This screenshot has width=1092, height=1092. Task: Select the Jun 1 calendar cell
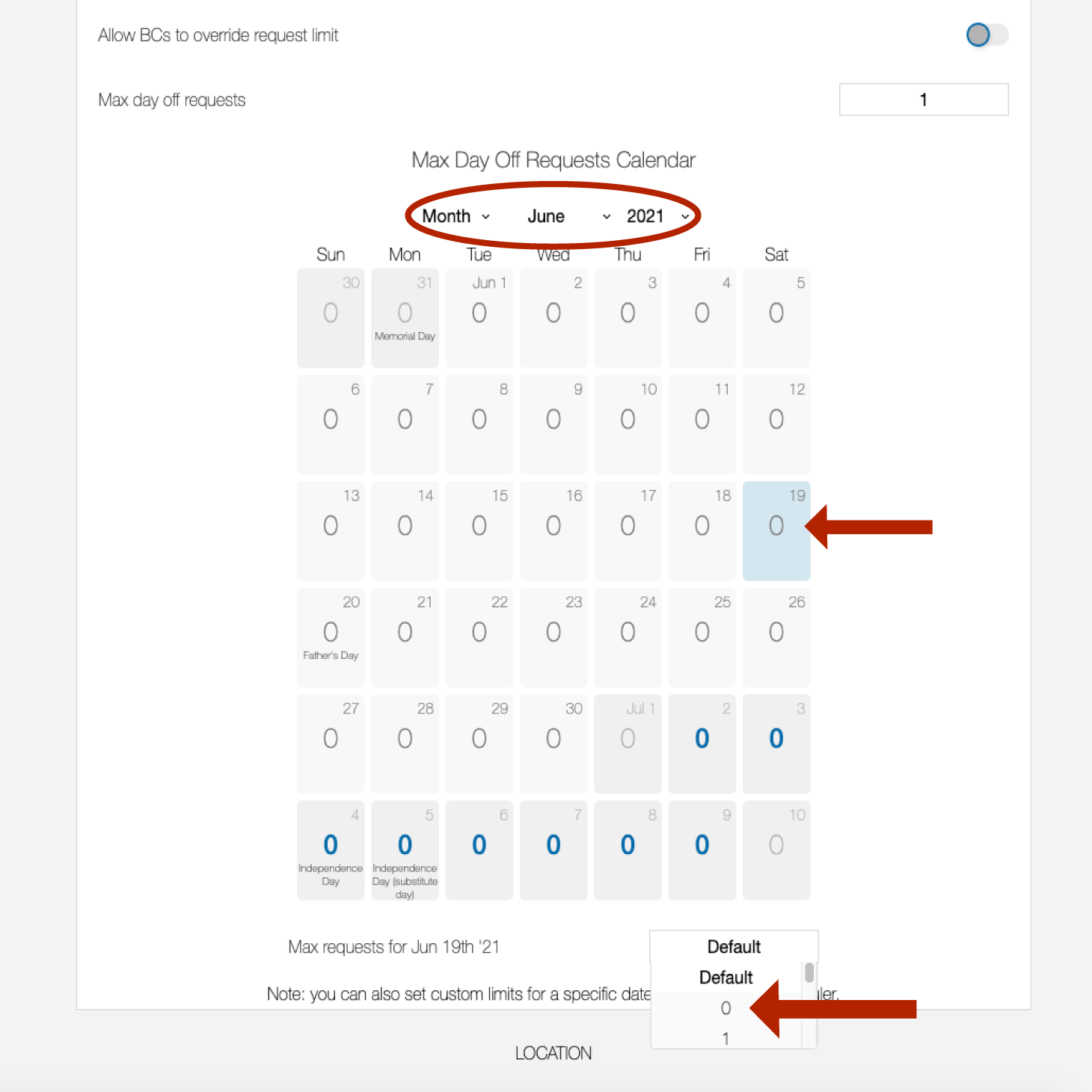point(479,318)
